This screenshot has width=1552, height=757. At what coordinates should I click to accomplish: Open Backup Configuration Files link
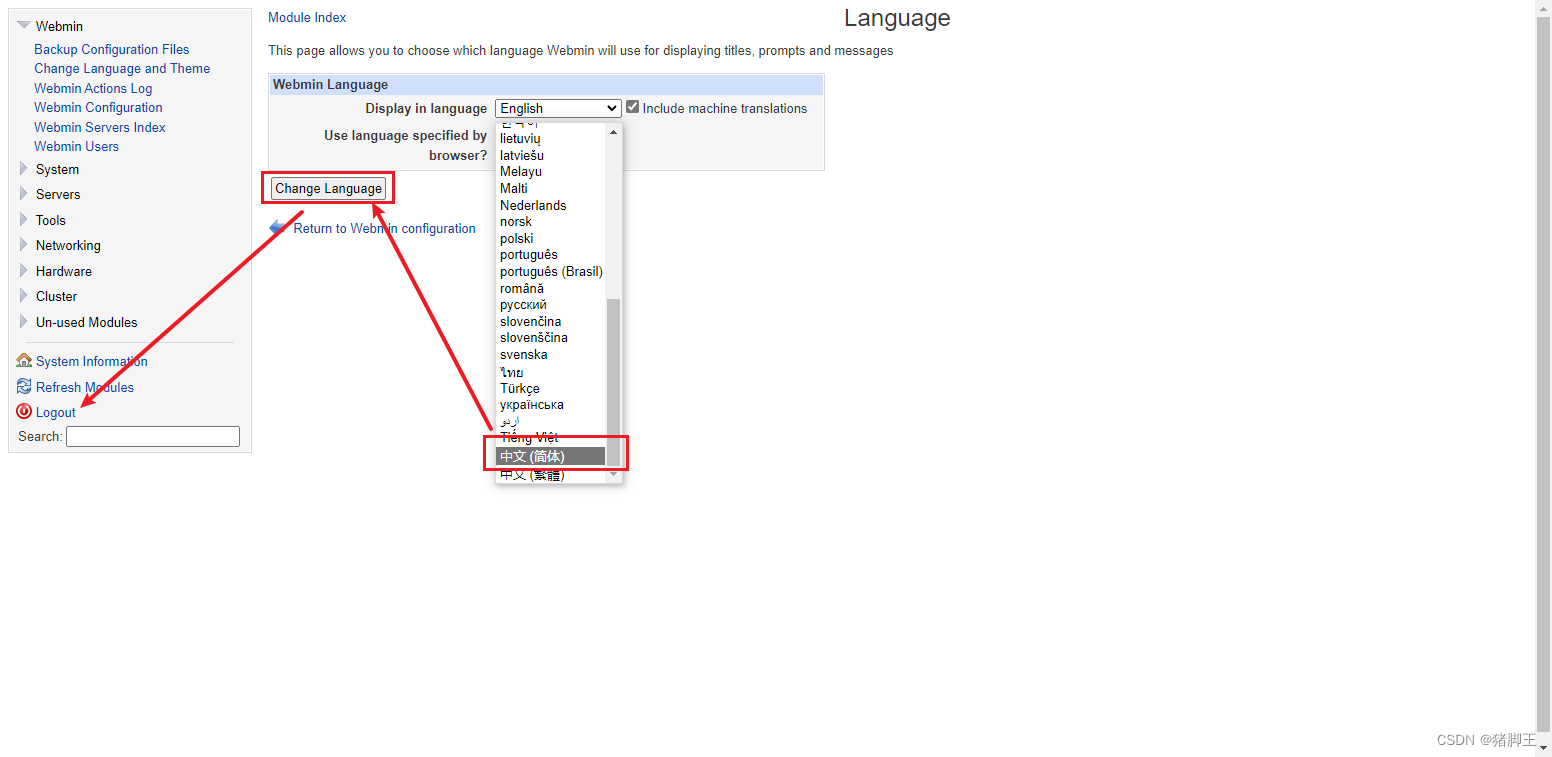coord(111,49)
